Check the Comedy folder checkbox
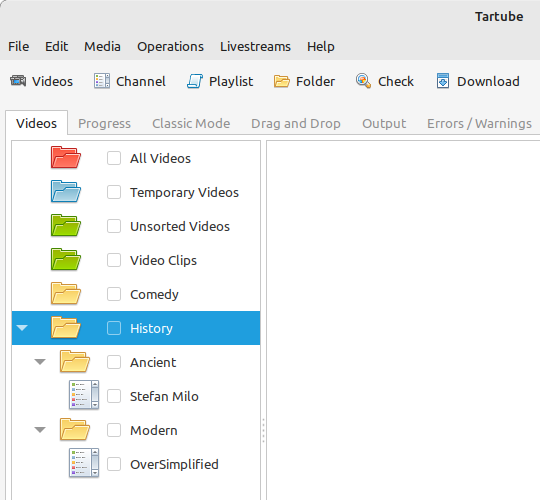Viewport: 540px width, 500px height. pos(114,294)
